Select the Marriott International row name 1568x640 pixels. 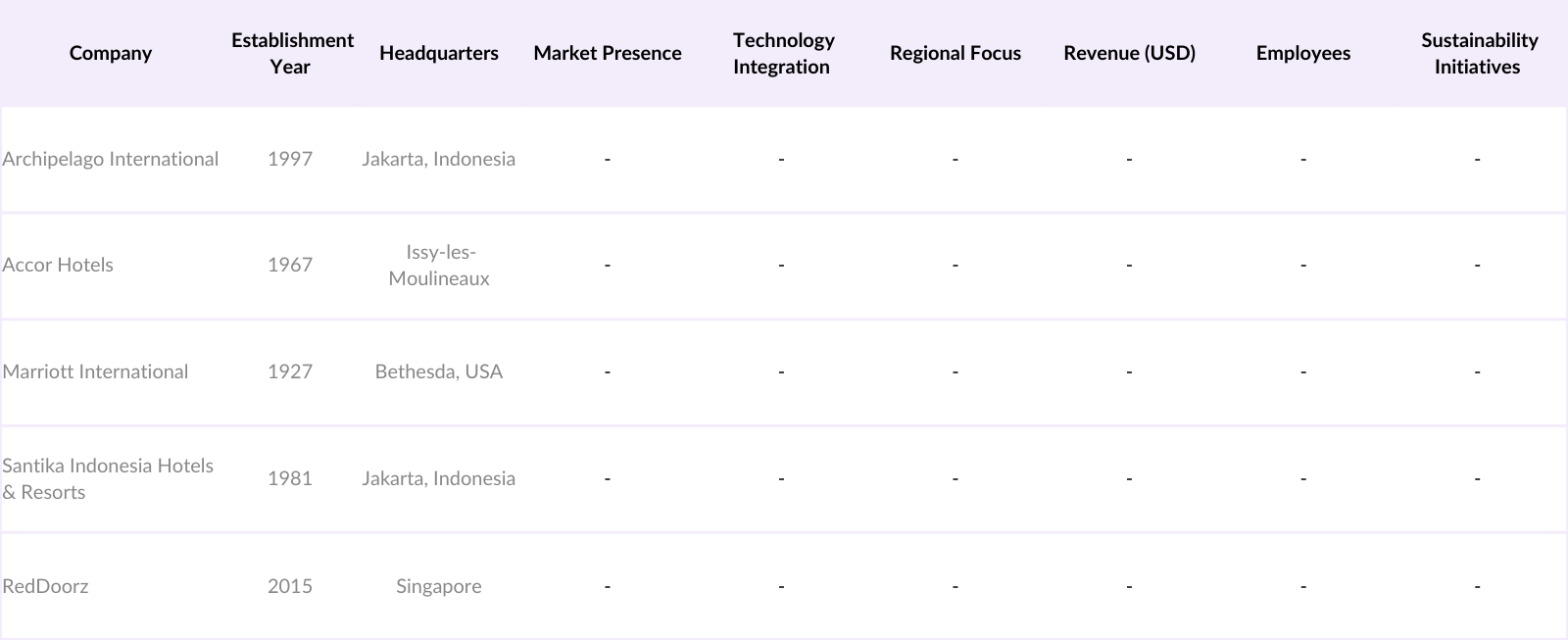[x=95, y=371]
